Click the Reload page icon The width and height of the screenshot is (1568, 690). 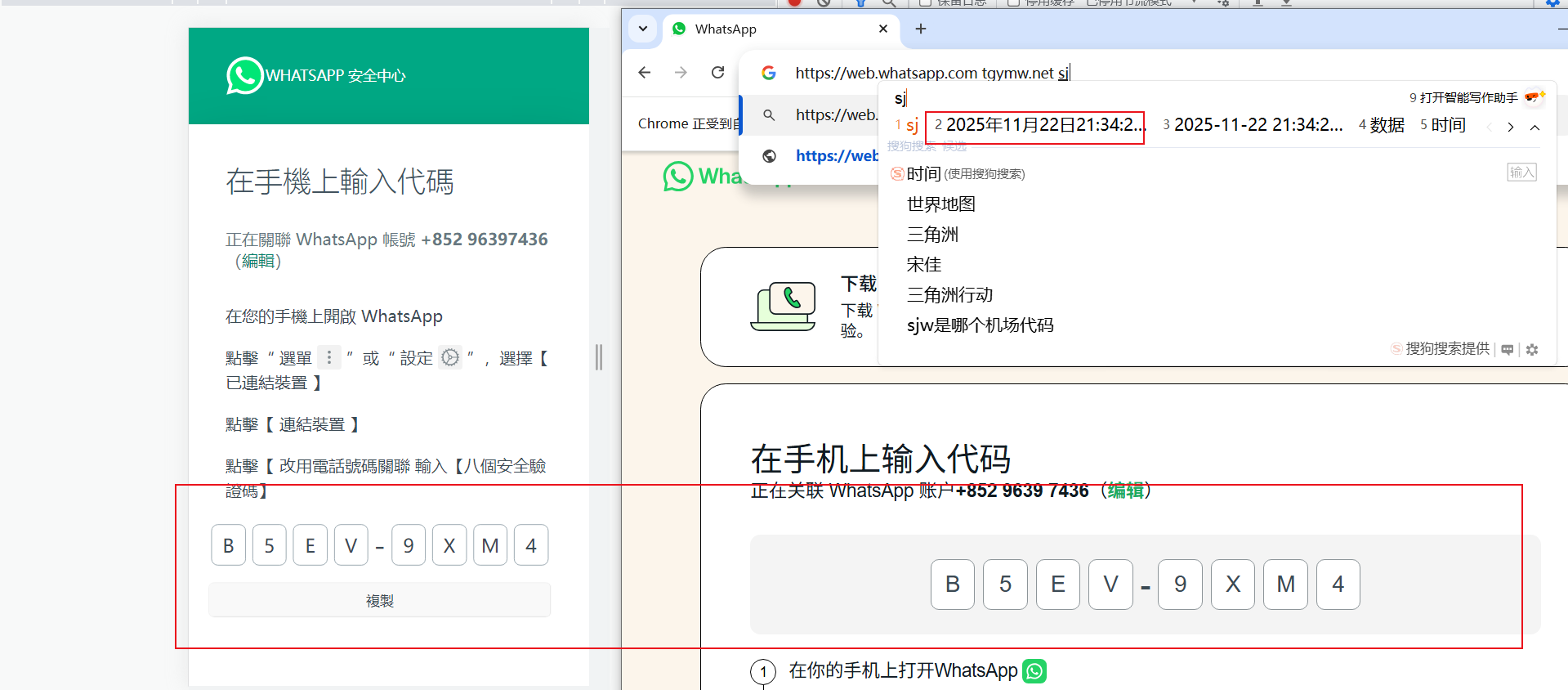(x=717, y=73)
